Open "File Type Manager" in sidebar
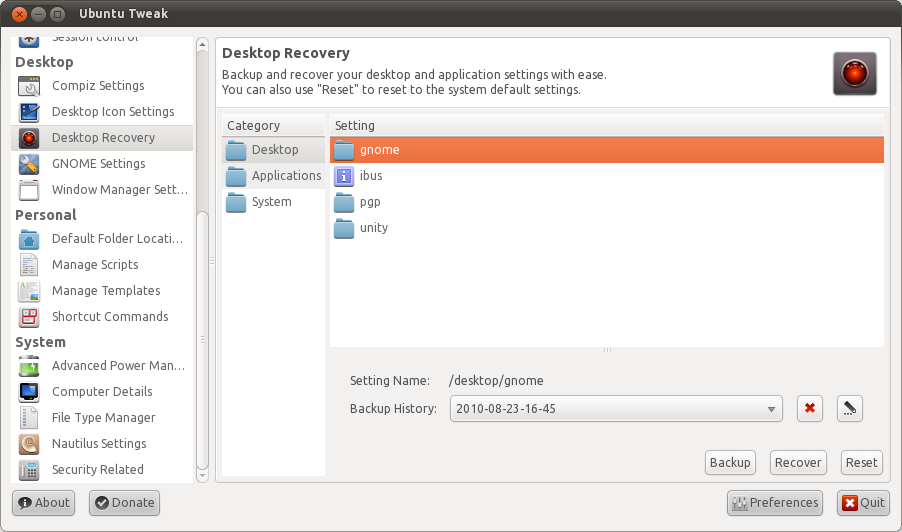Viewport: 902px width, 532px height. pos(102,418)
